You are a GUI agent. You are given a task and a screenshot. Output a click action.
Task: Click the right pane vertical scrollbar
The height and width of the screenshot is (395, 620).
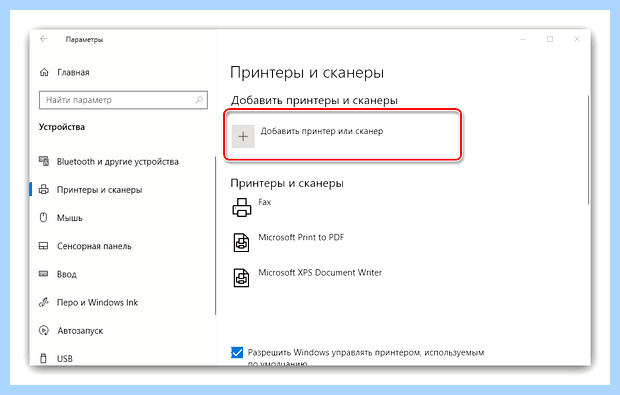point(588,149)
